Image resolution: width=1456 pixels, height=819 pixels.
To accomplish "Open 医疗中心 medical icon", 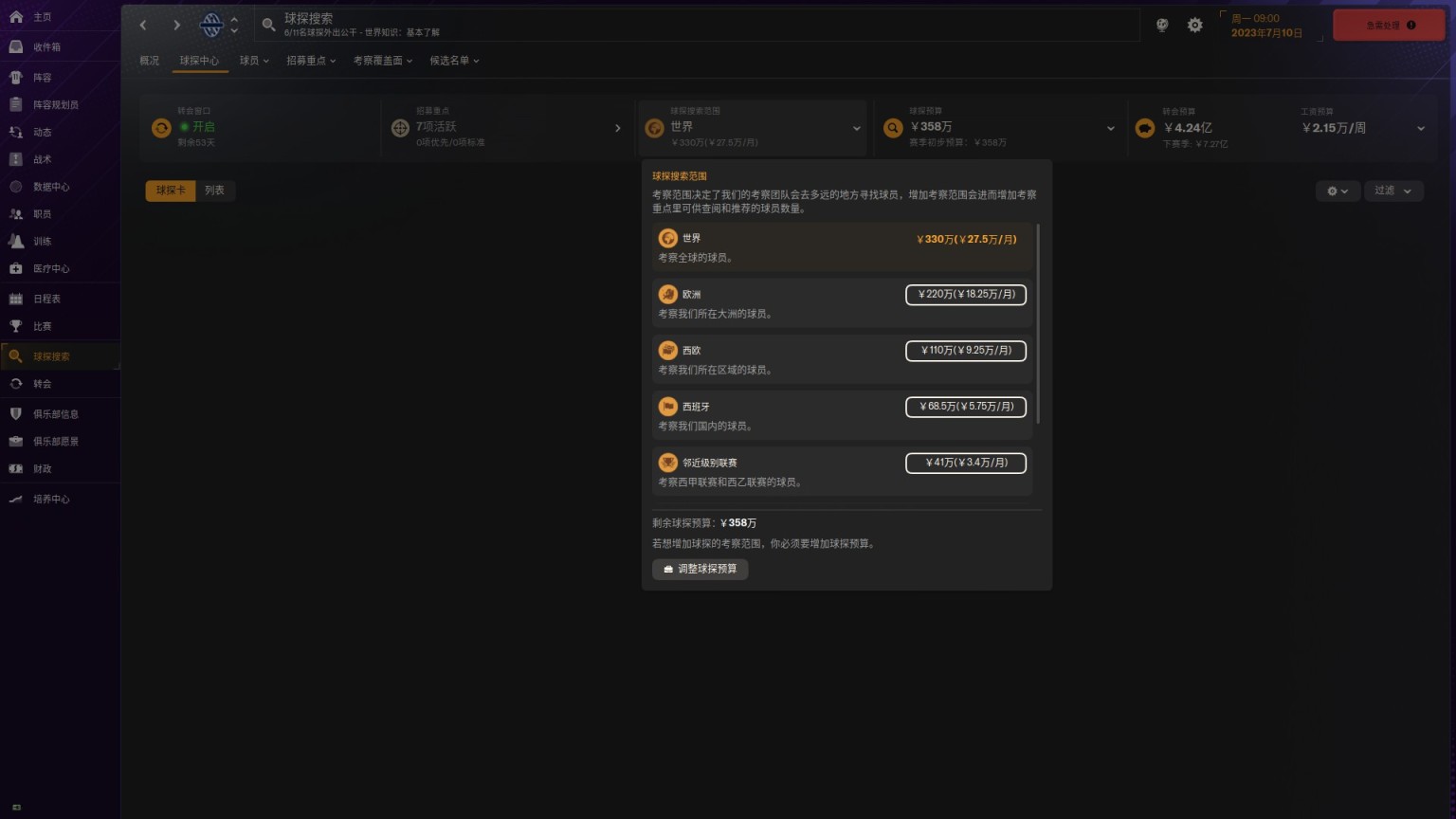I will (15, 268).
